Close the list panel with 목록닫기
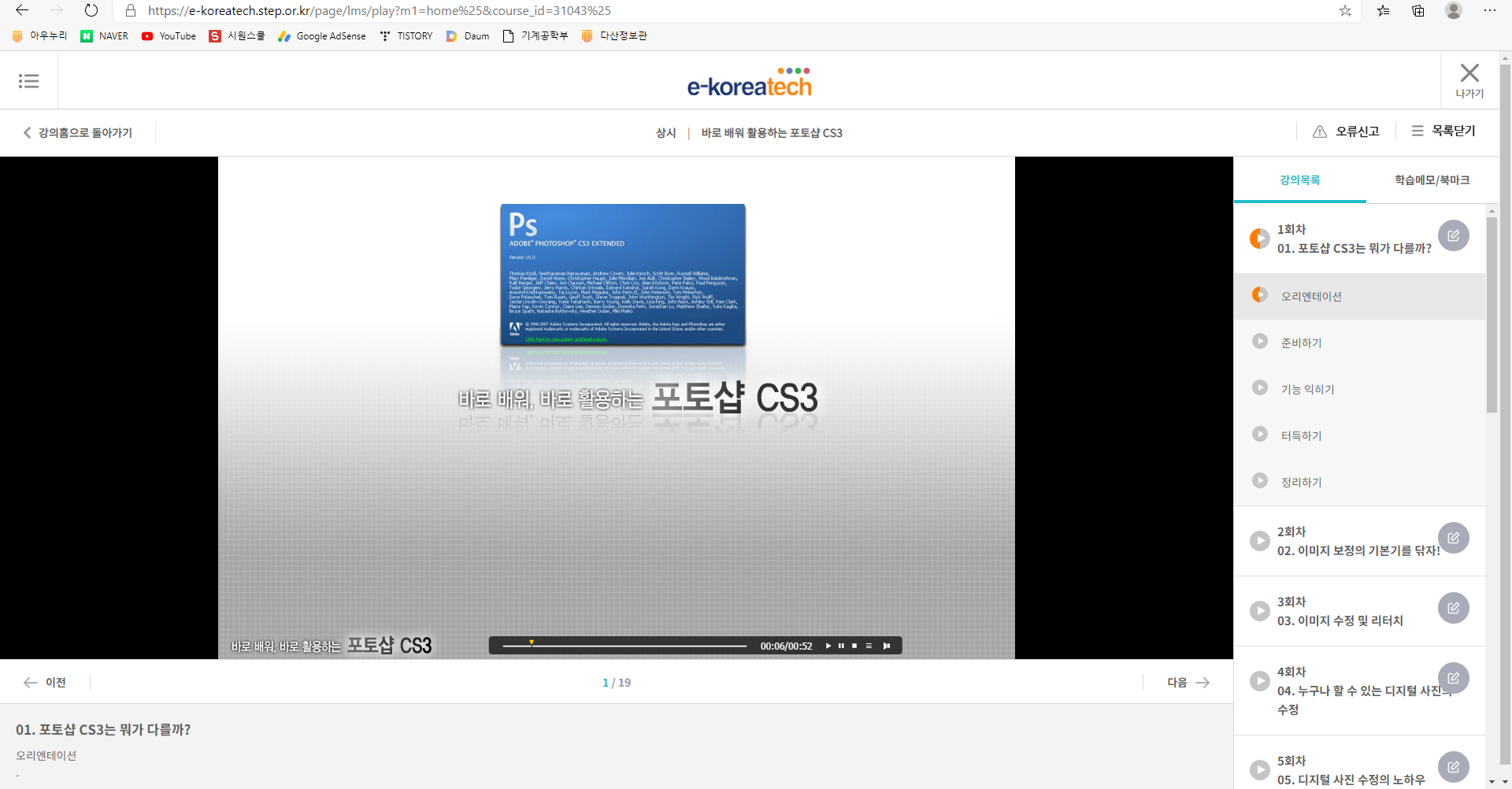 point(1443,131)
